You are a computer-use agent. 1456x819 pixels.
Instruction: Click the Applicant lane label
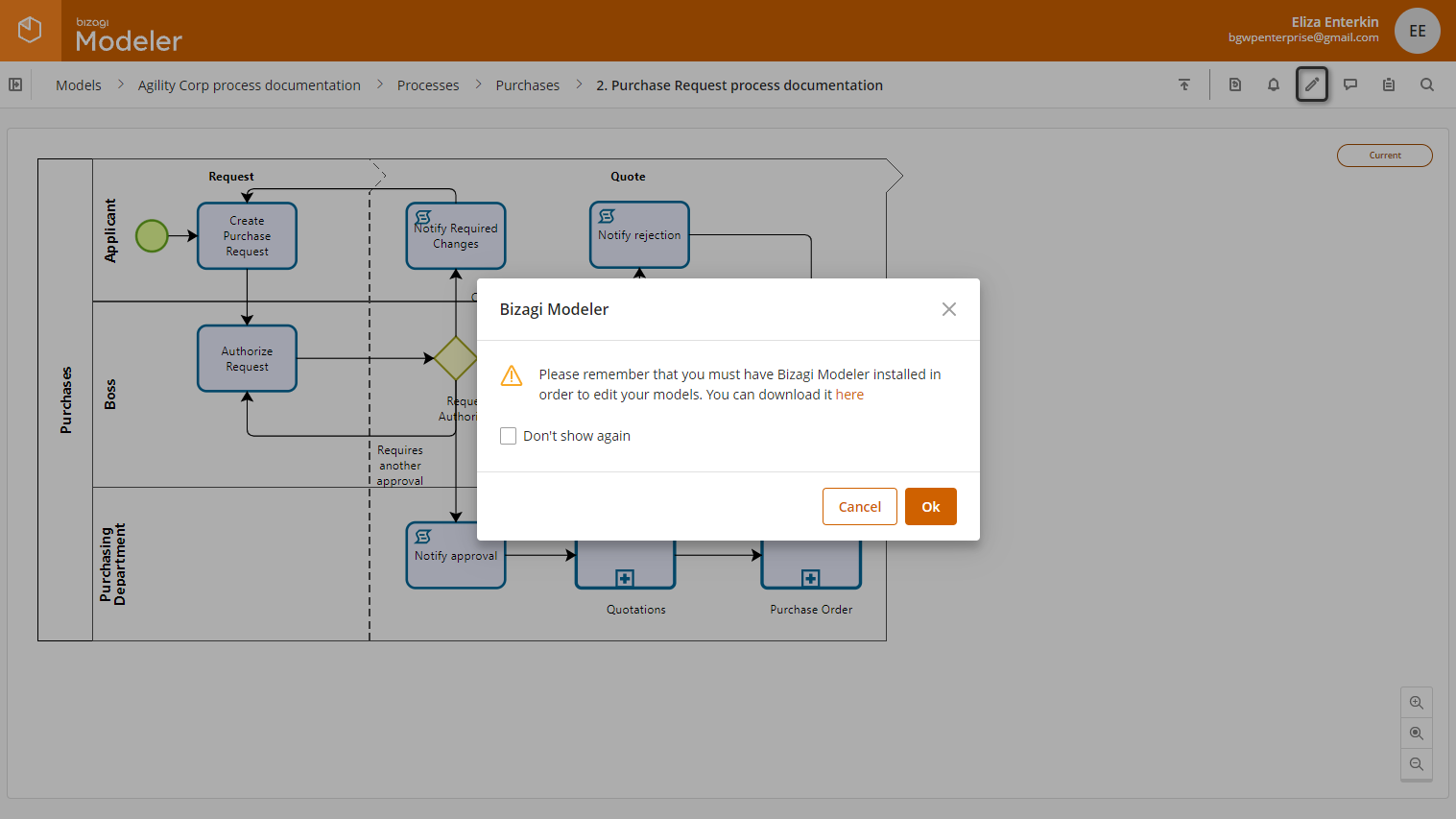[x=110, y=230]
